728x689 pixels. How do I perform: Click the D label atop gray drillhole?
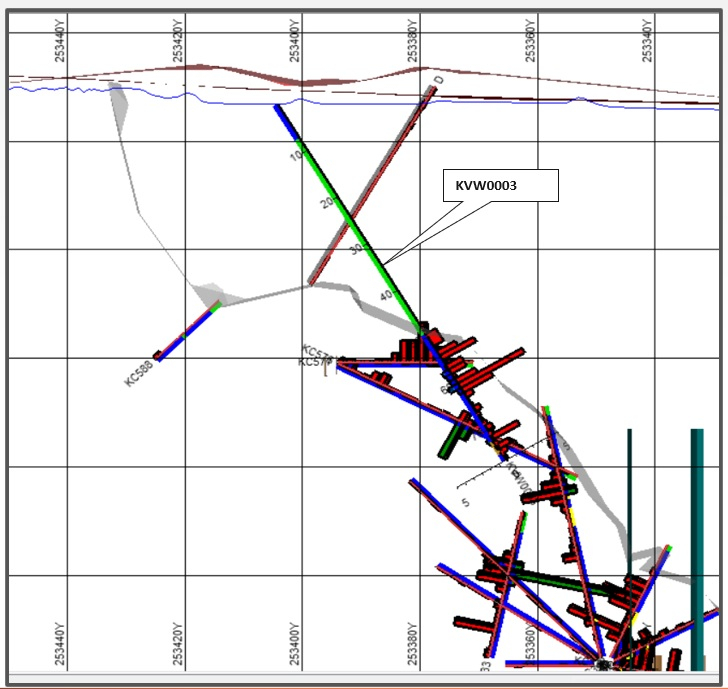click(x=439, y=80)
